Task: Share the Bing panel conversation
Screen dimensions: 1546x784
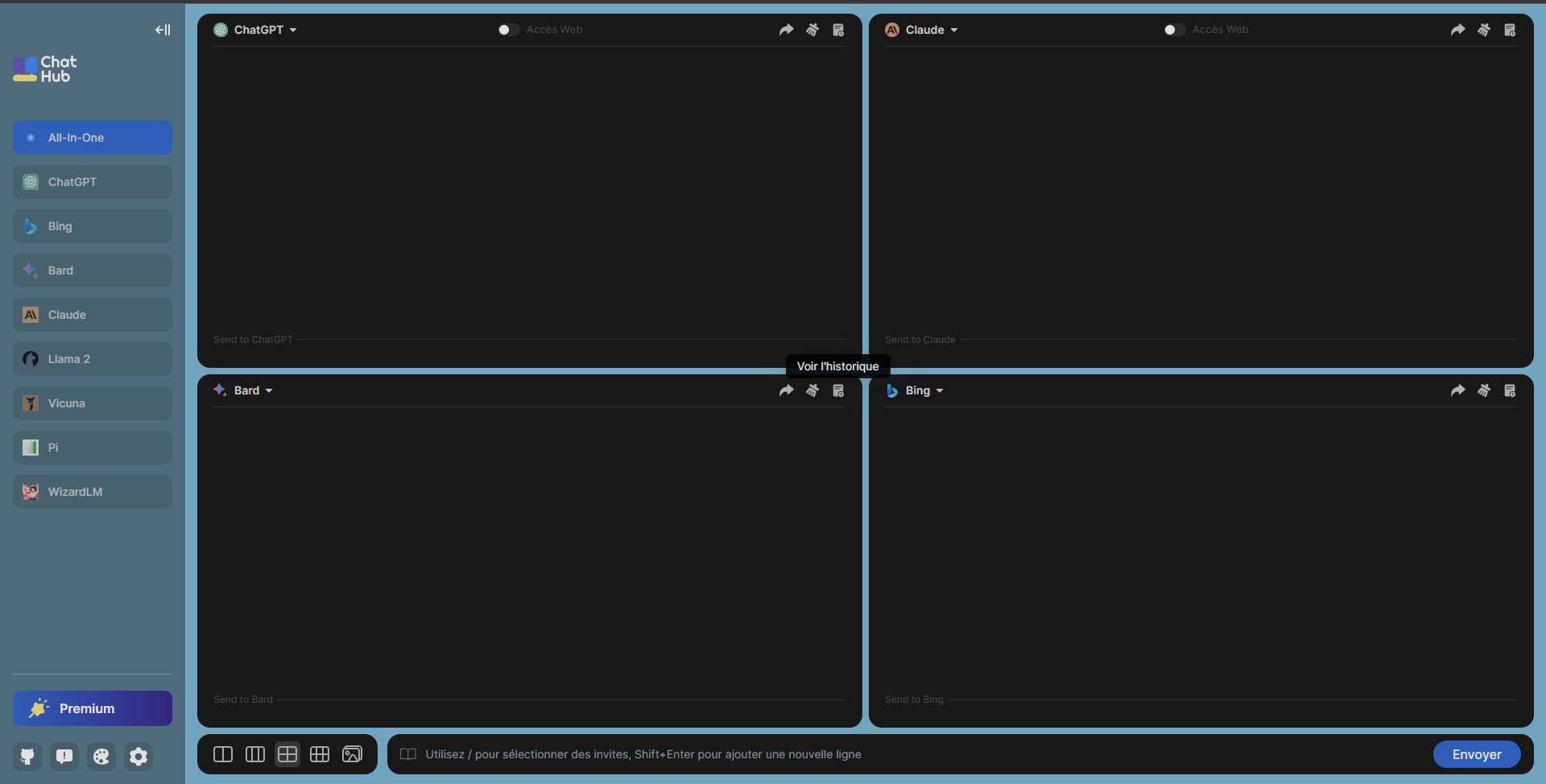Action: (1458, 390)
